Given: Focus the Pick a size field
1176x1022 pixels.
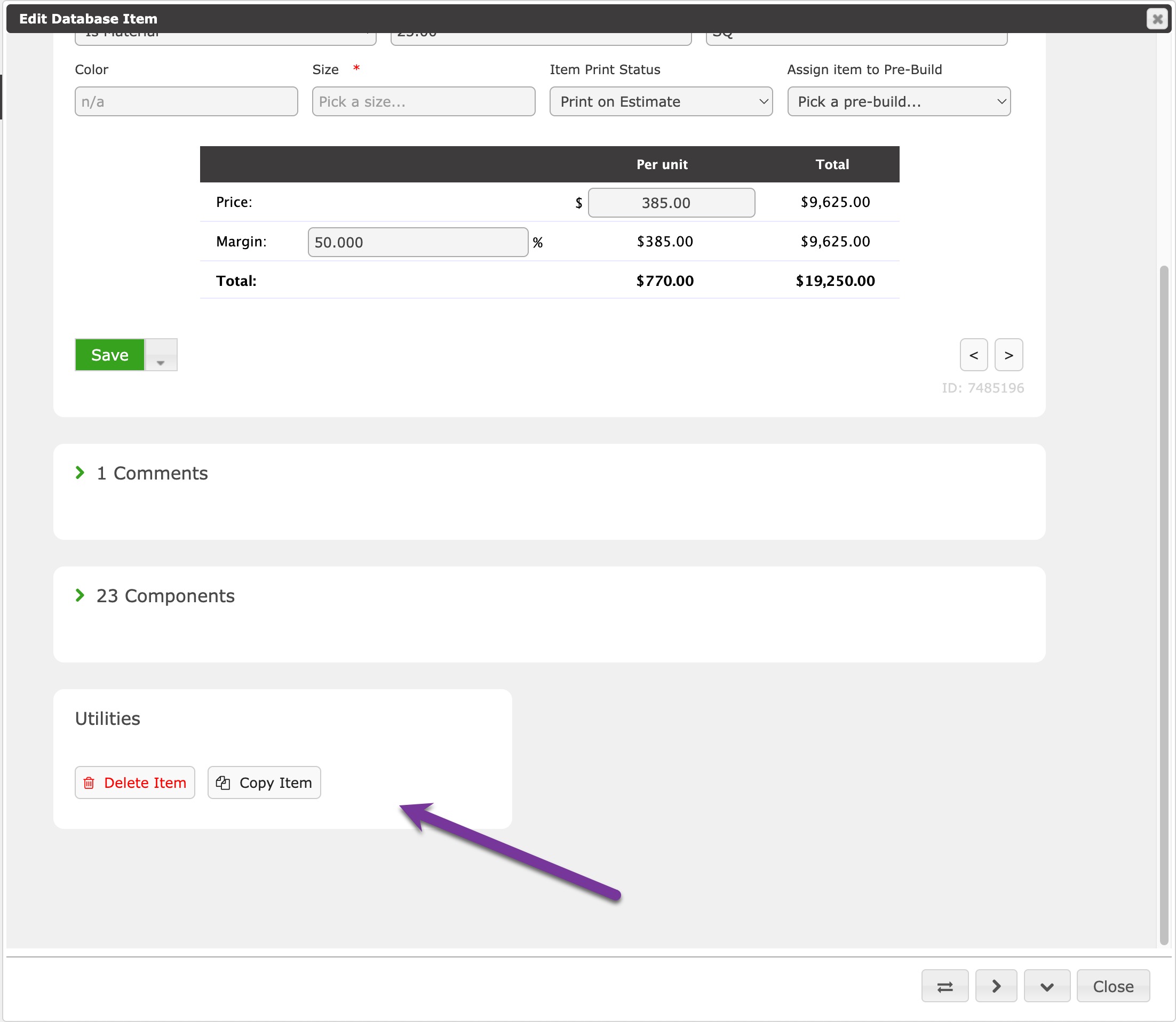Looking at the screenshot, I should click(423, 101).
